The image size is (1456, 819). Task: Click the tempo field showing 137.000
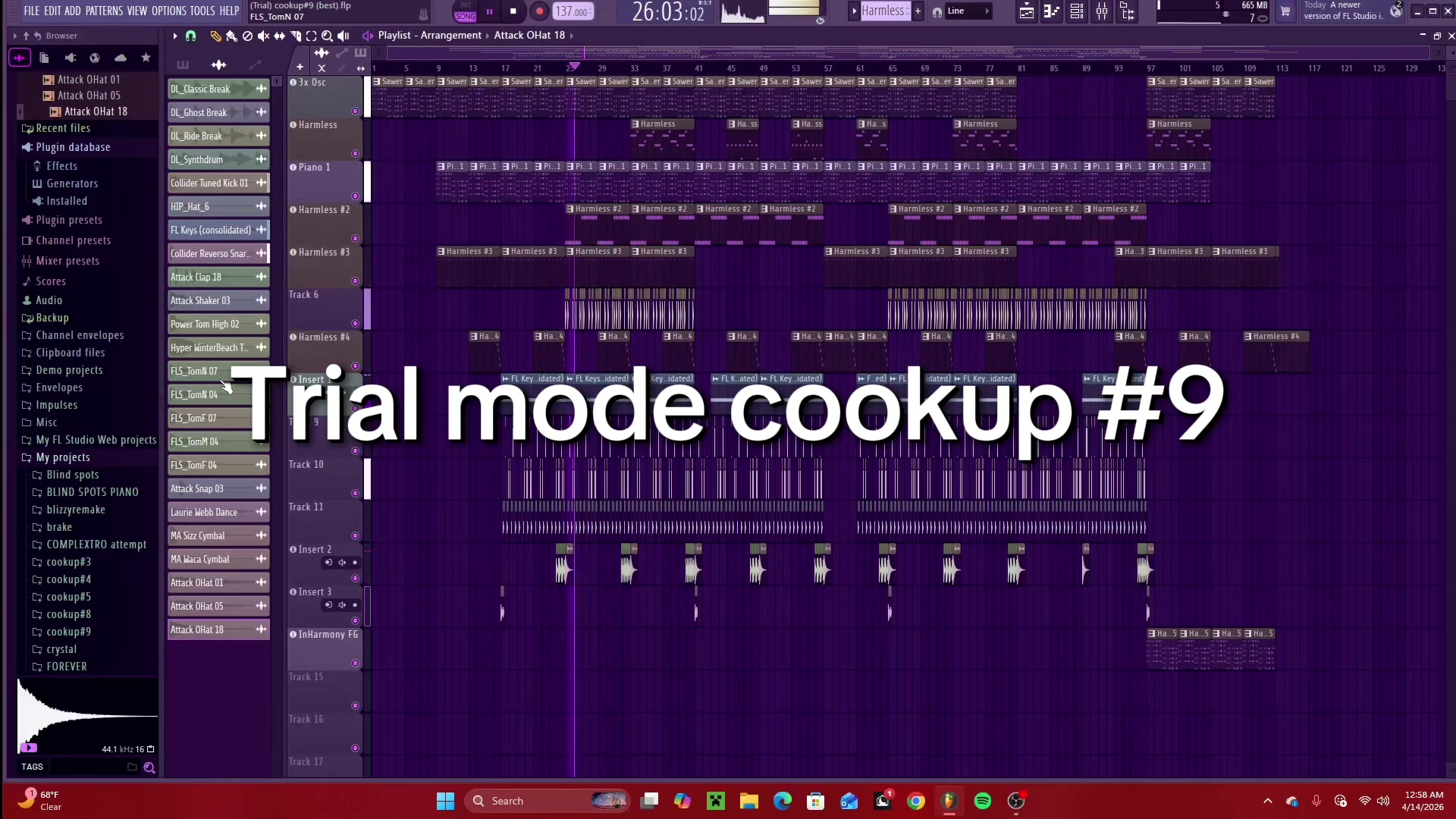click(573, 11)
